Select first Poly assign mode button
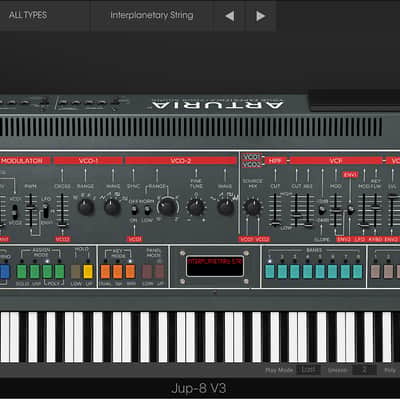Screen dimensions: 400x400 (x=47, y=272)
